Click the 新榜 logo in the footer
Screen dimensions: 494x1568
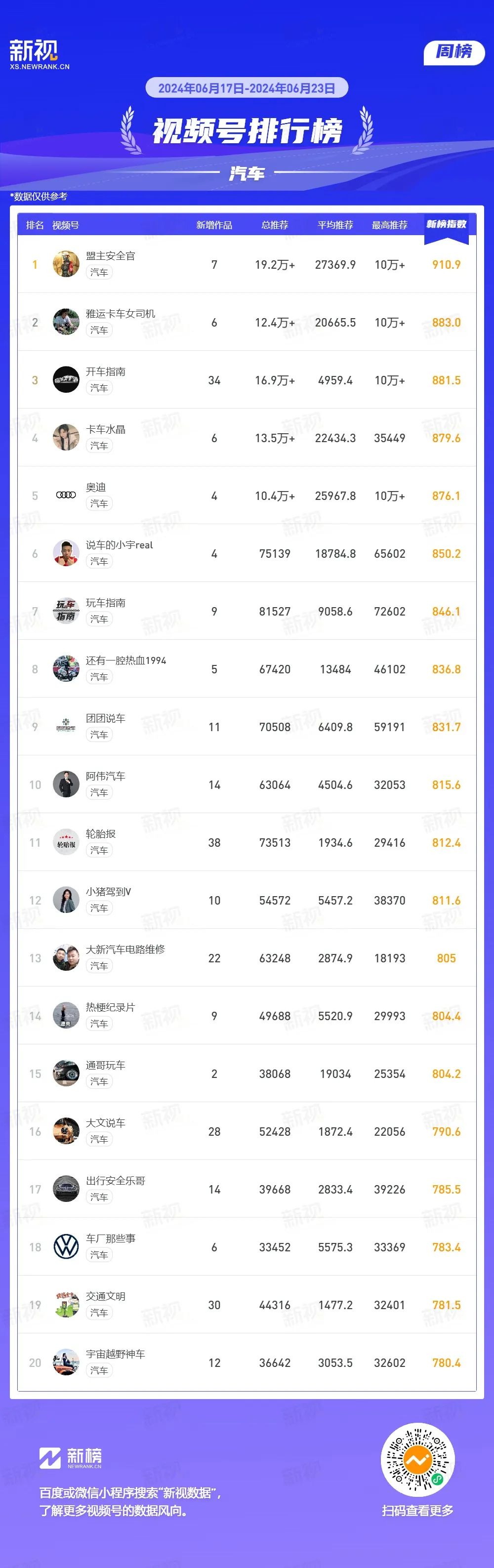[x=70, y=1457]
